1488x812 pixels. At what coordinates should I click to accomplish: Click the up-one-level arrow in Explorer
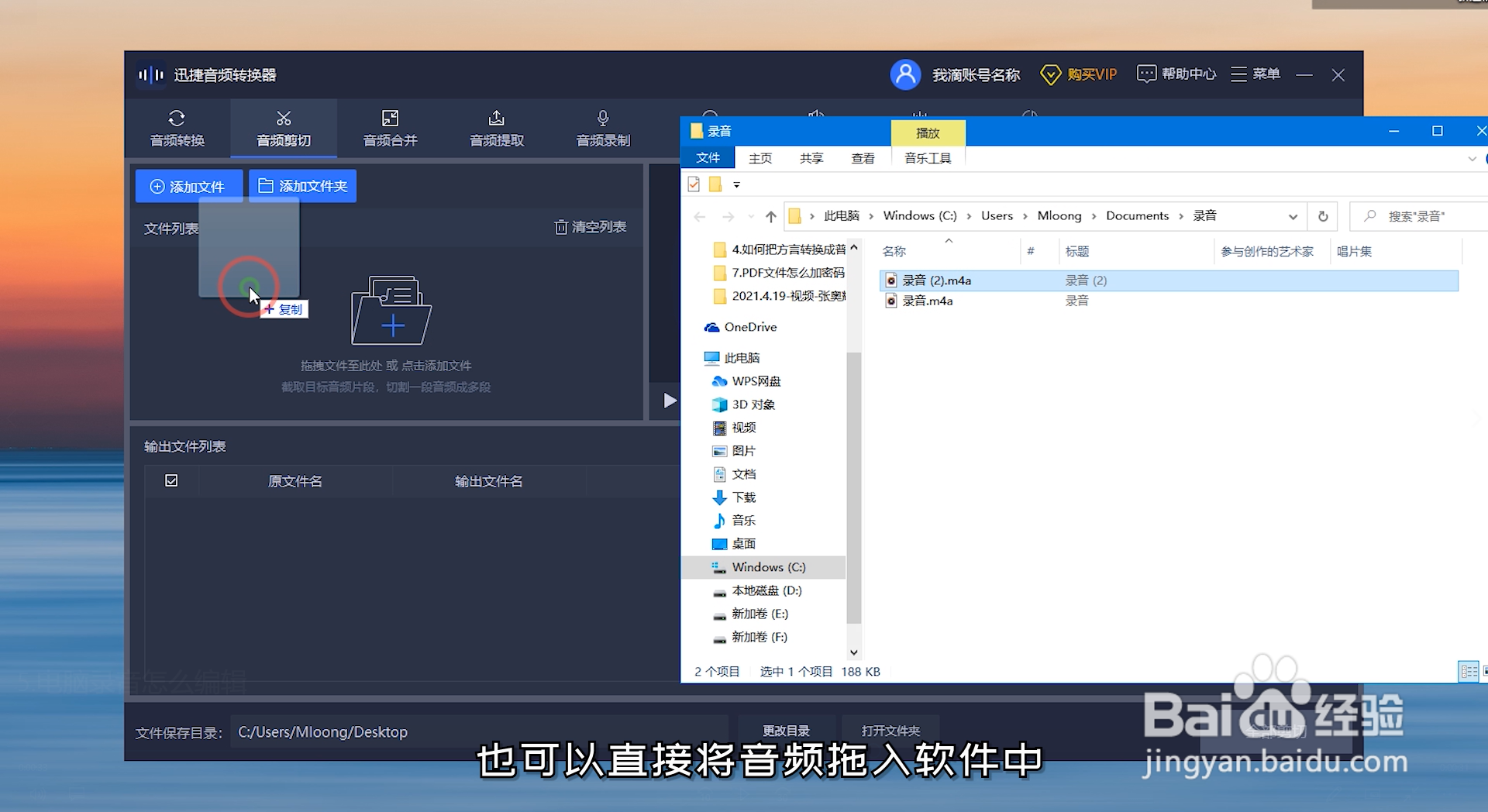770,216
